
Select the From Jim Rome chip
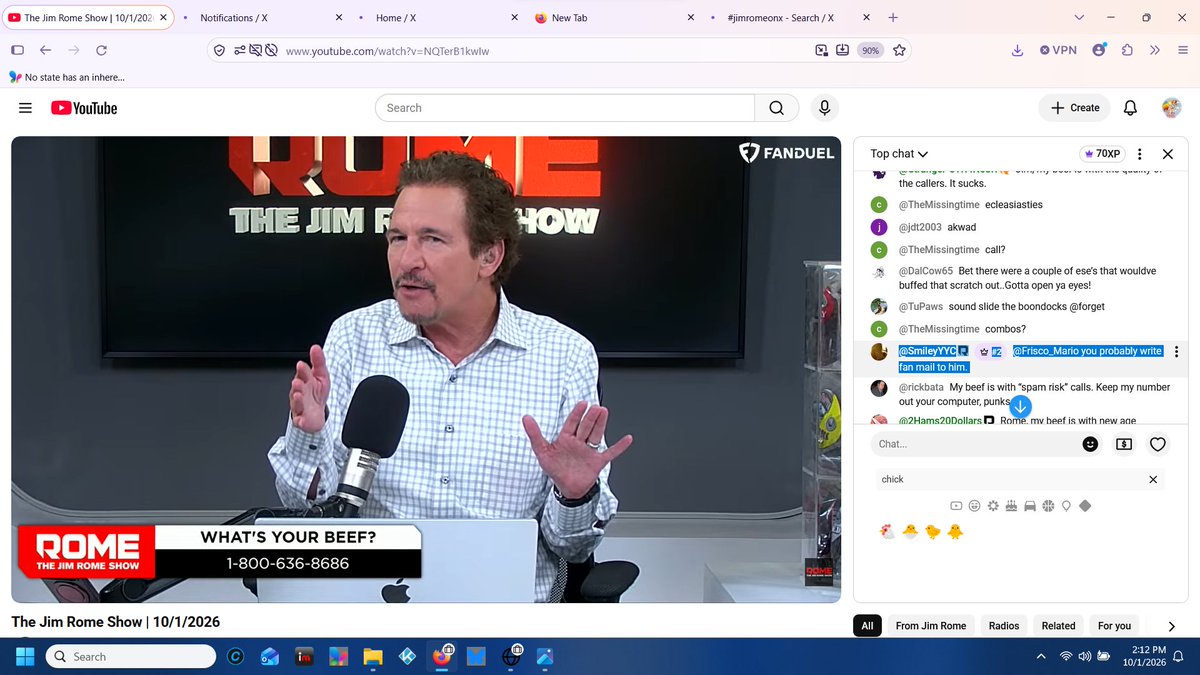pos(931,626)
